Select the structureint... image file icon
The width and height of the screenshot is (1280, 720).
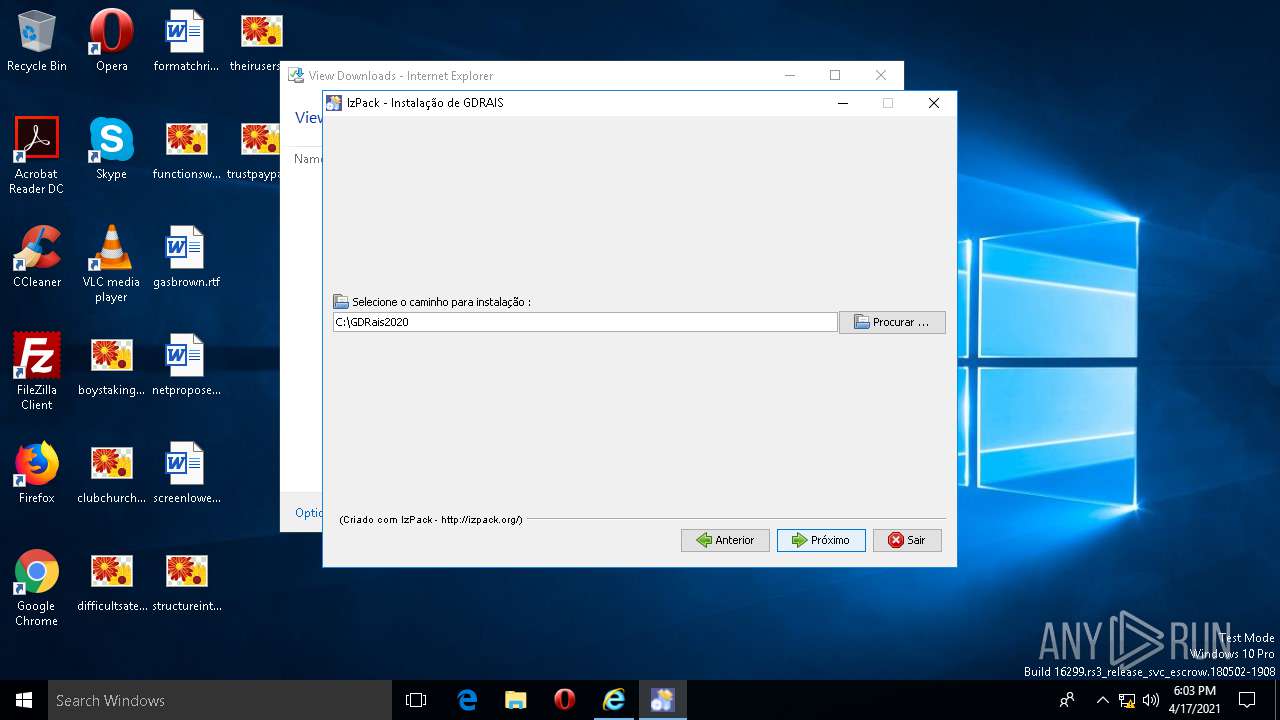pyautogui.click(x=186, y=581)
